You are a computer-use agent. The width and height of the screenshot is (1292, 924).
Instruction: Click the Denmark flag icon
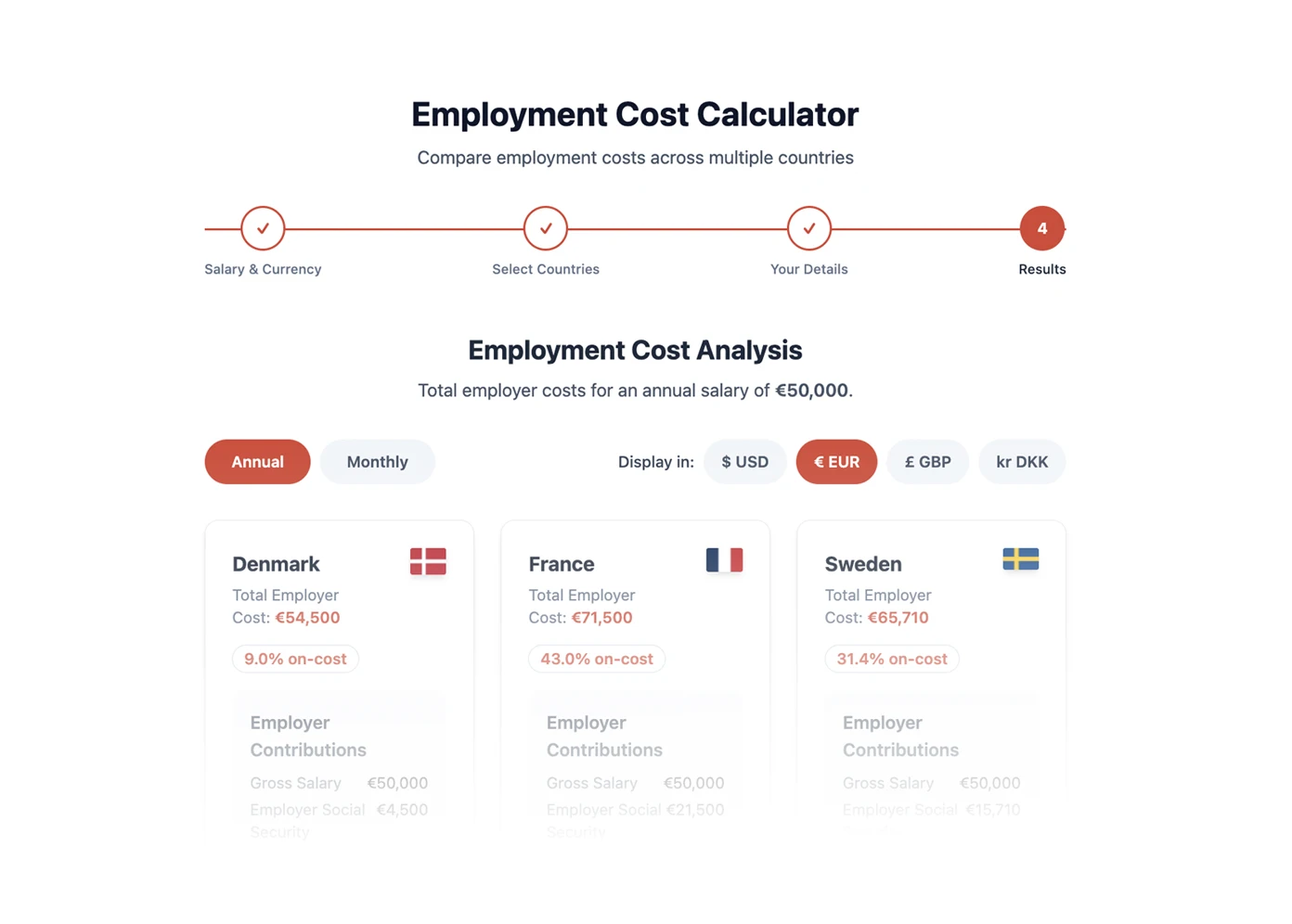point(428,560)
